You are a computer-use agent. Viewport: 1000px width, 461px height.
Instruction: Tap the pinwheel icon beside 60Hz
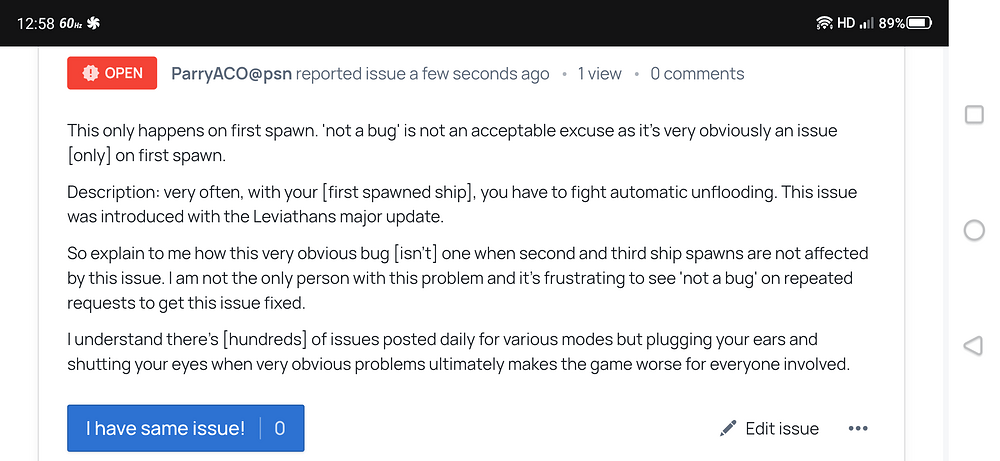94,22
